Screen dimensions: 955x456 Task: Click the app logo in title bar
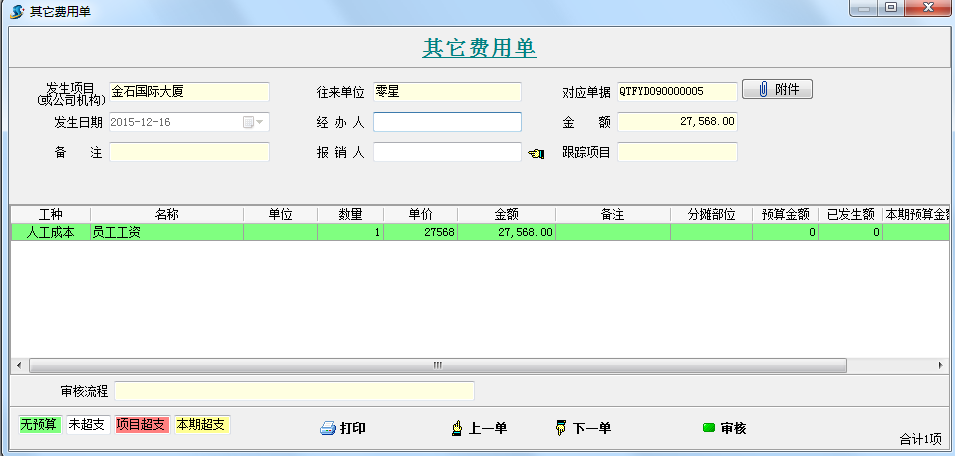17,9
